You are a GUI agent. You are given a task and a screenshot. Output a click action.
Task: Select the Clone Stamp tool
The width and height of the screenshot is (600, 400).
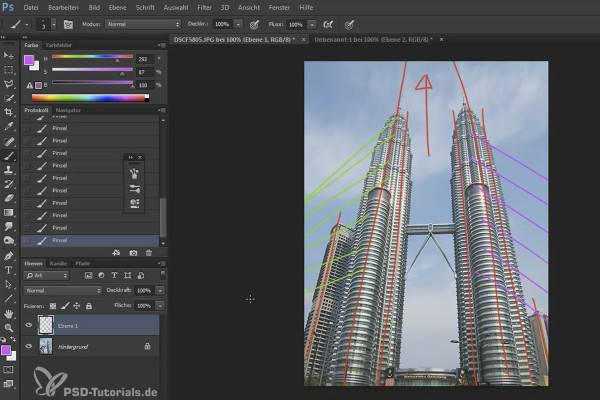coord(8,170)
